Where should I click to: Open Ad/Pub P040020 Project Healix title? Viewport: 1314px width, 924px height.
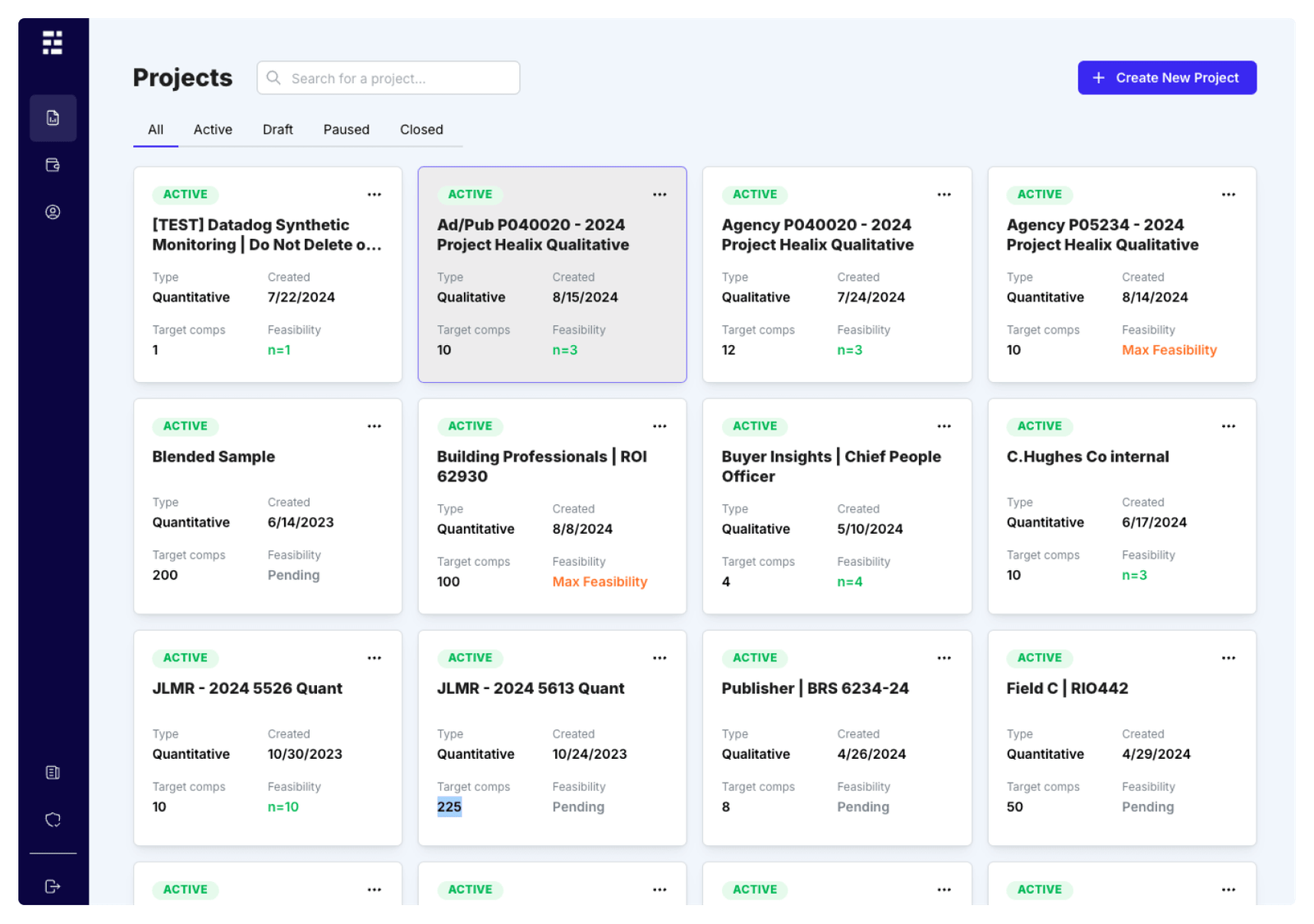(x=533, y=235)
